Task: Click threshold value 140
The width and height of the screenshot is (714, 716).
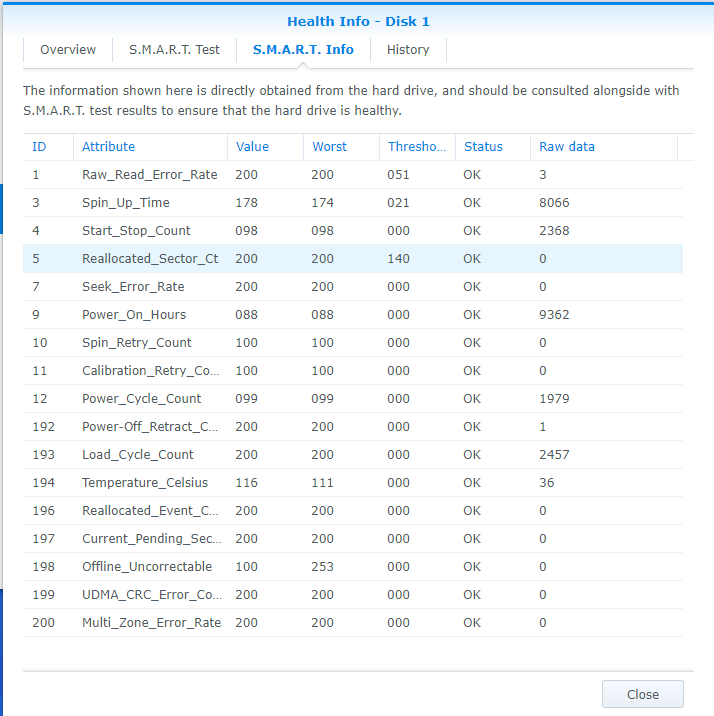Action: pyautogui.click(x=398, y=258)
